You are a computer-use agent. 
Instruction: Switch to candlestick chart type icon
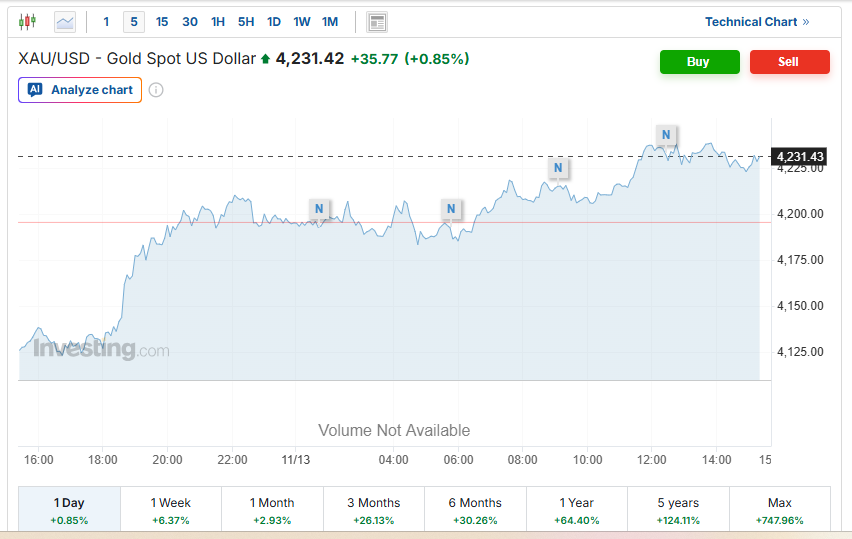coord(27,21)
